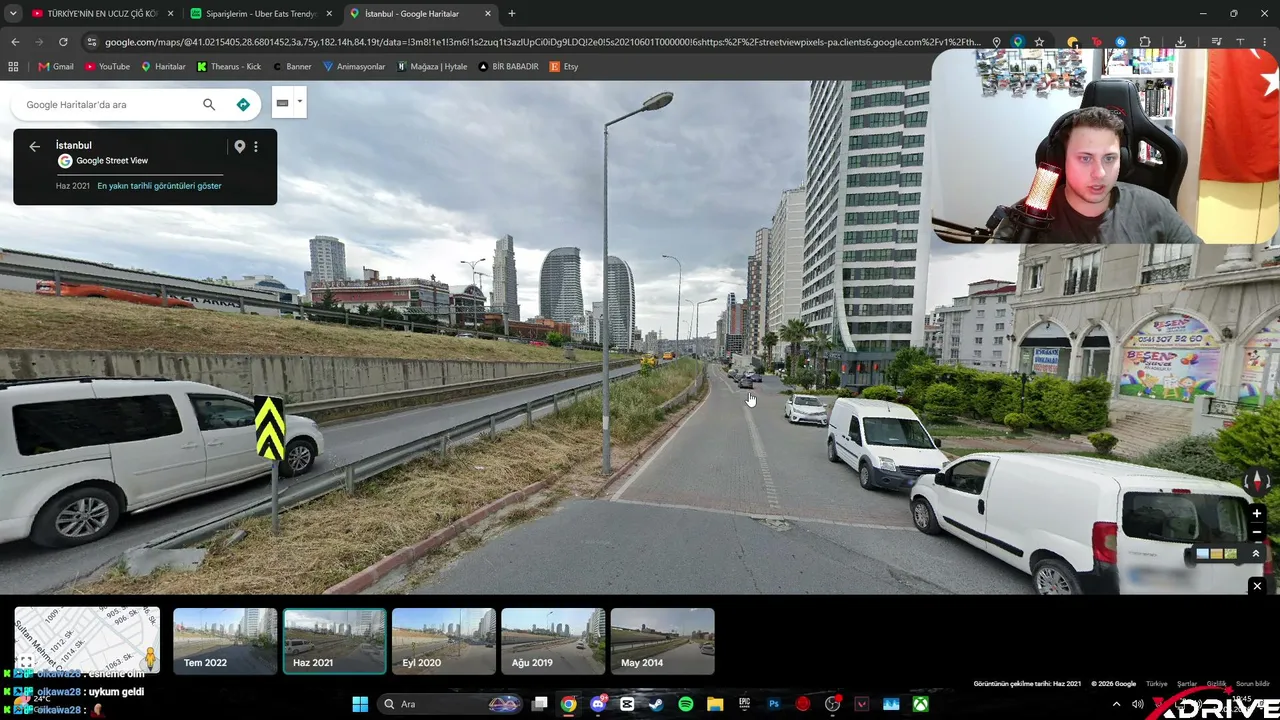The image size is (1280, 720).
Task: Open the Etsy bookmark
Action: [x=564, y=67]
